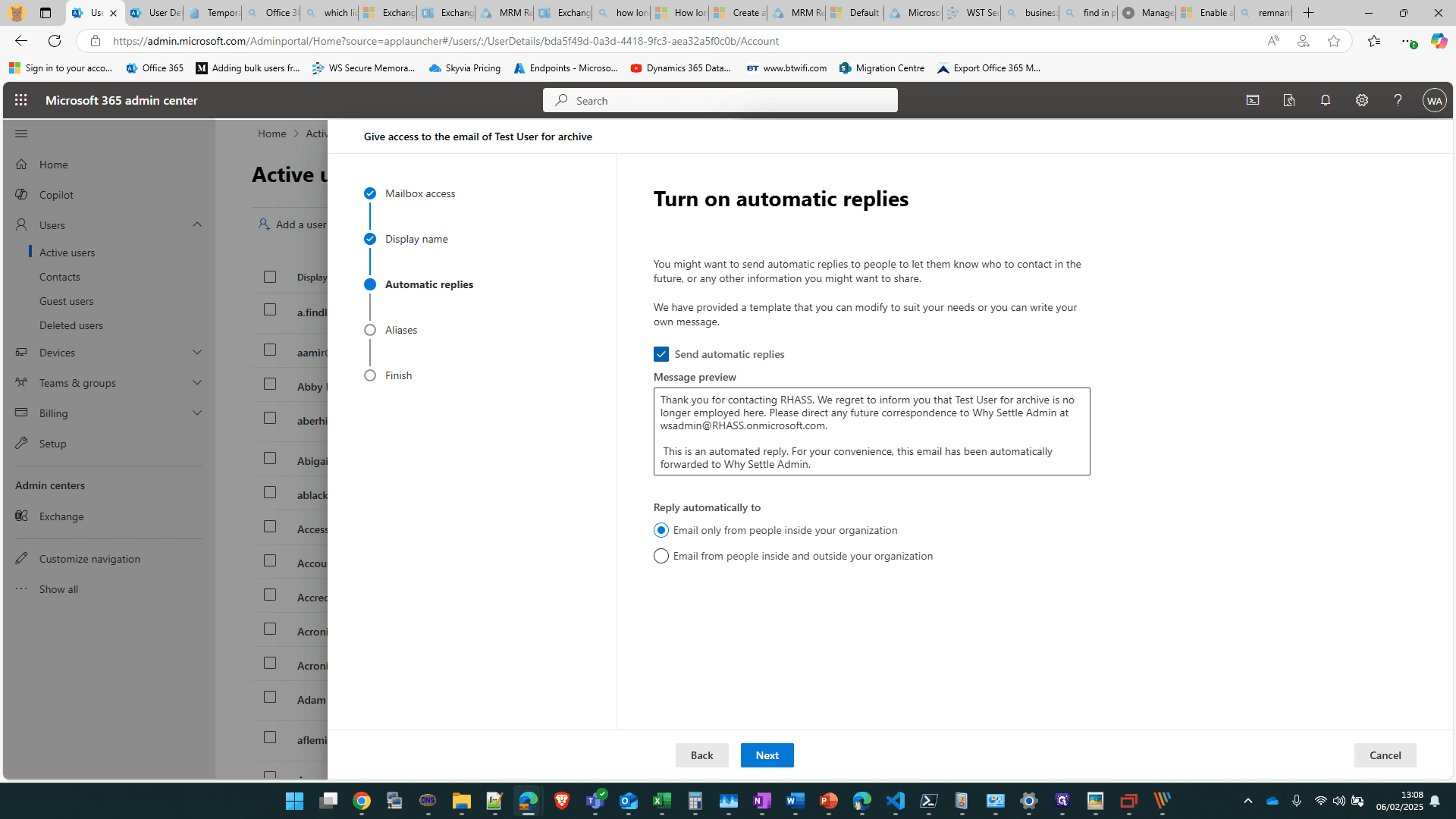Expand the Billing nav section

(197, 413)
